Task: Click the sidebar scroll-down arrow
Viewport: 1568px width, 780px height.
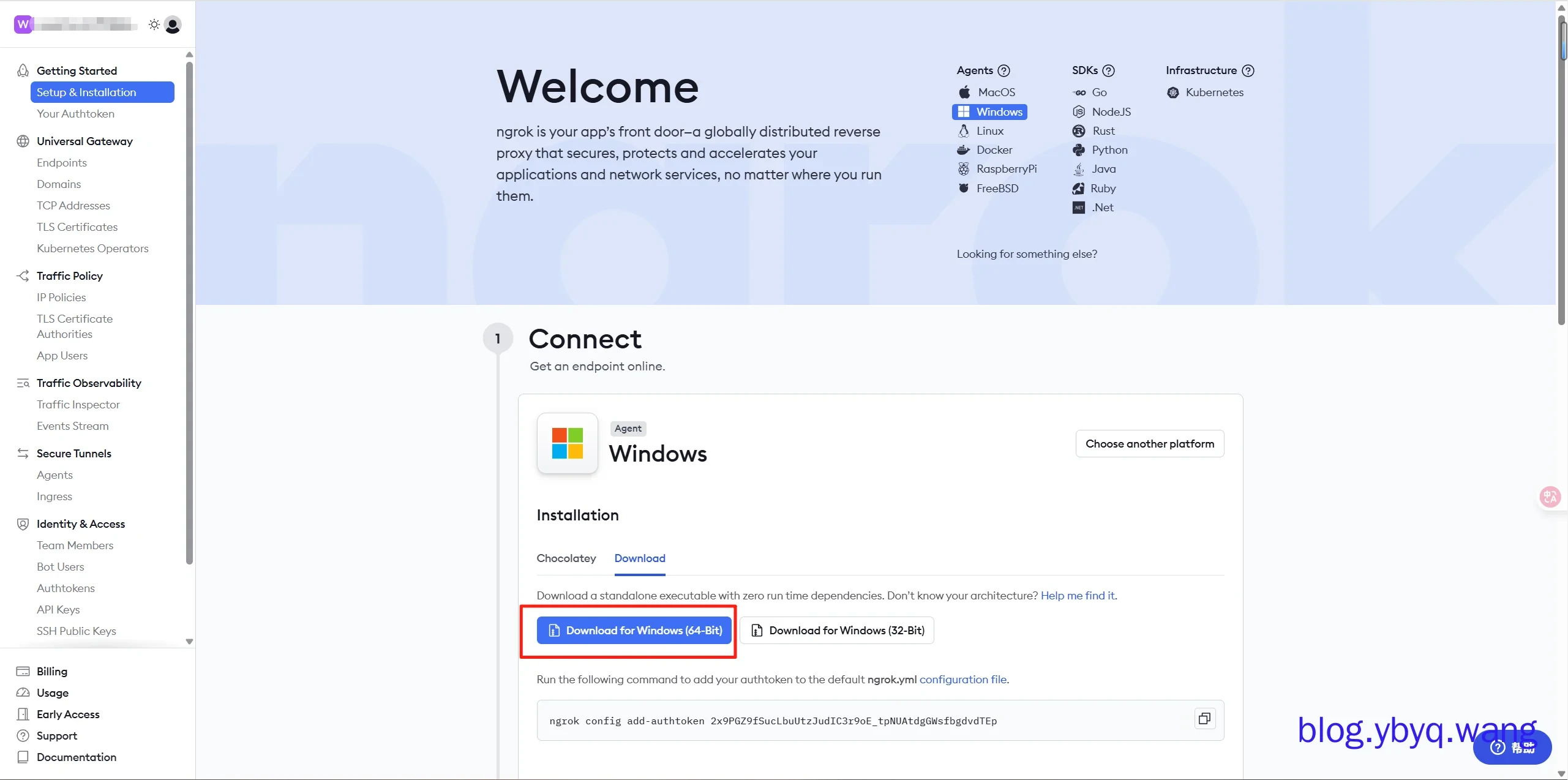Action: (x=189, y=642)
